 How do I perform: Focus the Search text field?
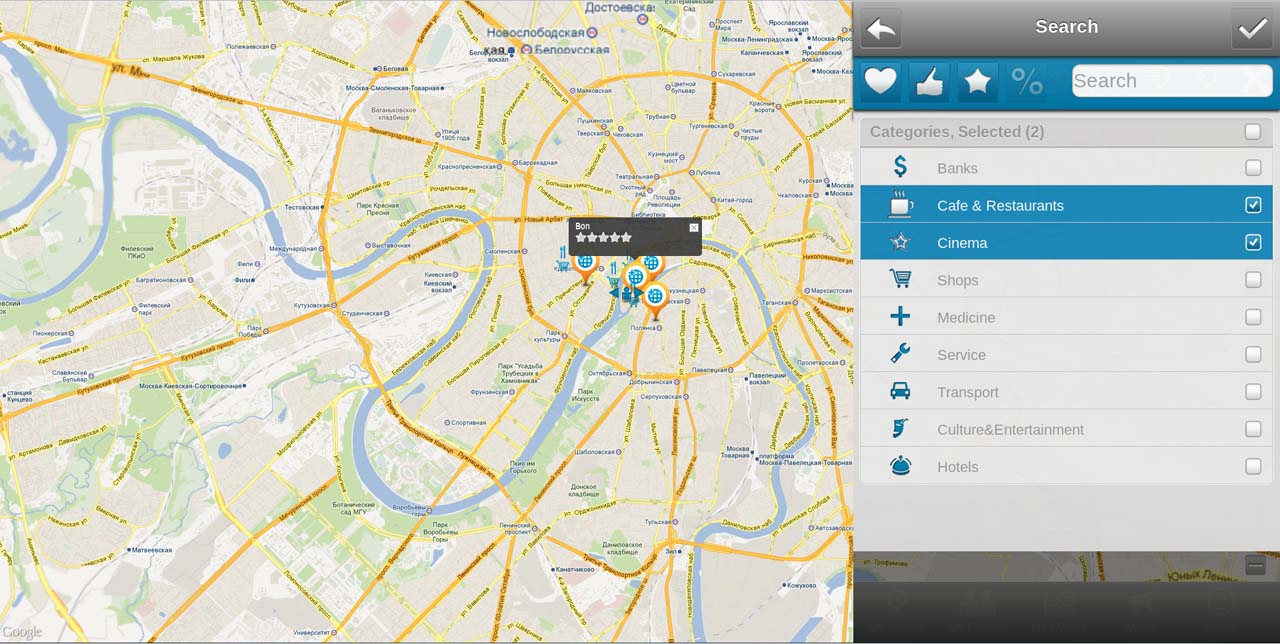coord(1172,81)
